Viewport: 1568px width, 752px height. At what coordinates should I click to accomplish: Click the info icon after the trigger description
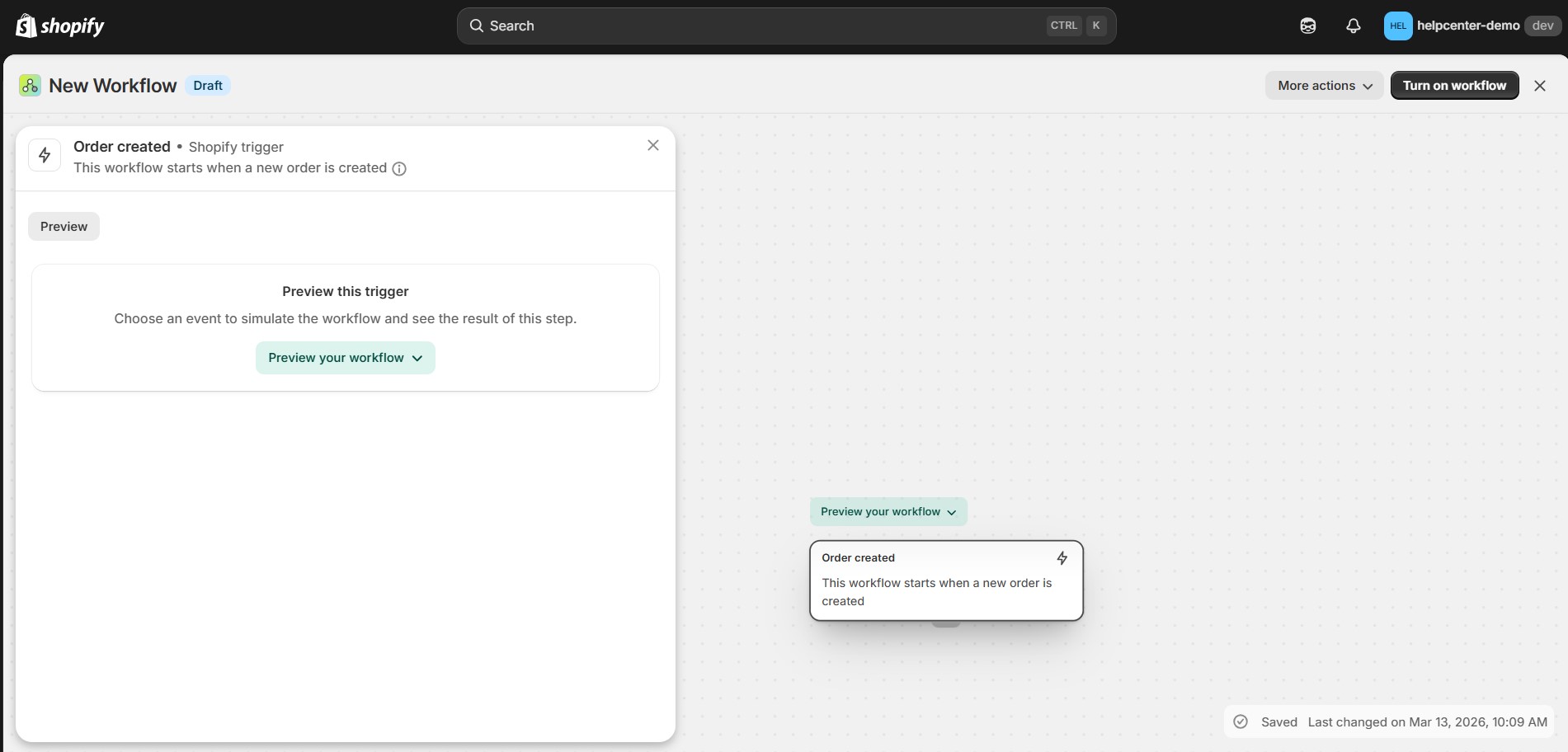click(399, 169)
